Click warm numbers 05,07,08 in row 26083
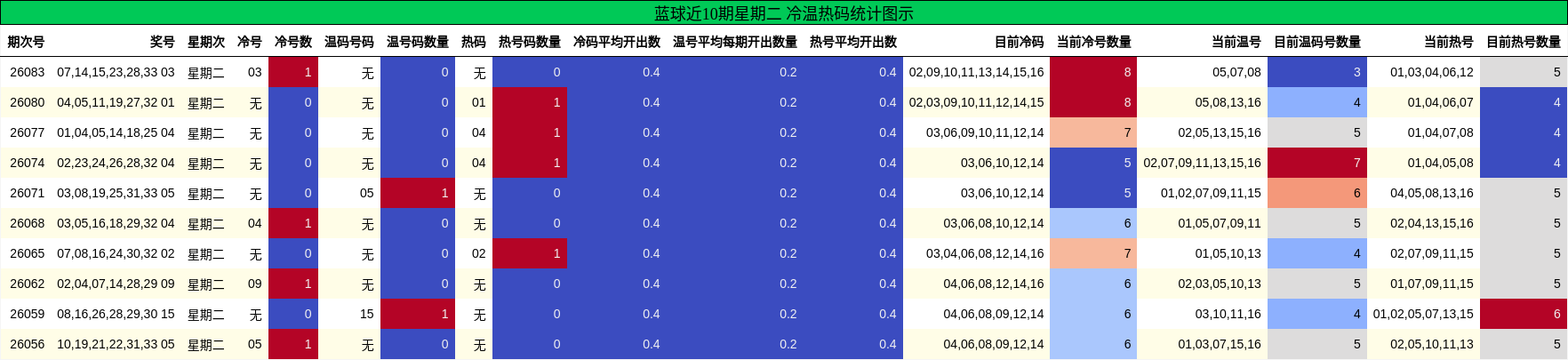1568x360 pixels. (x=1236, y=72)
